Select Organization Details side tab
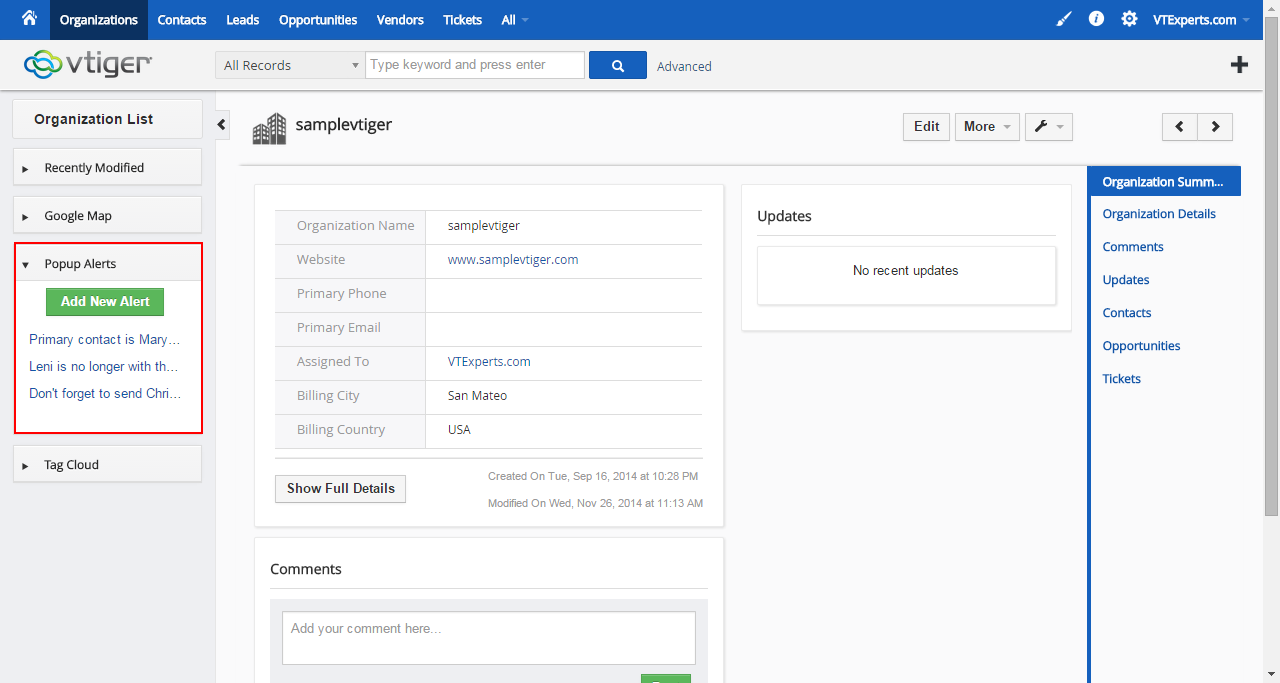 coord(1159,214)
